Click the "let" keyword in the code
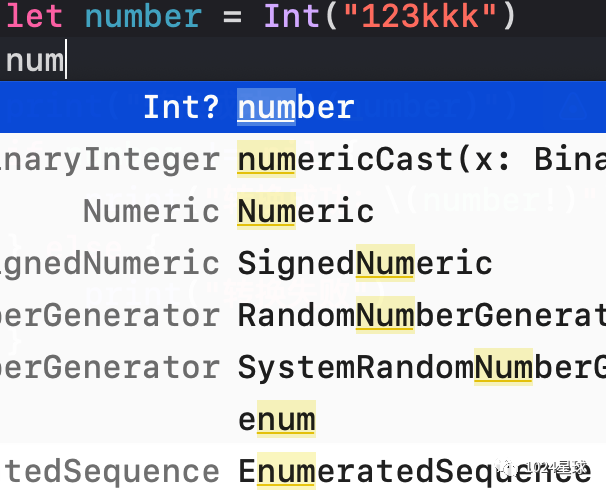 pyautogui.click(x=34, y=17)
